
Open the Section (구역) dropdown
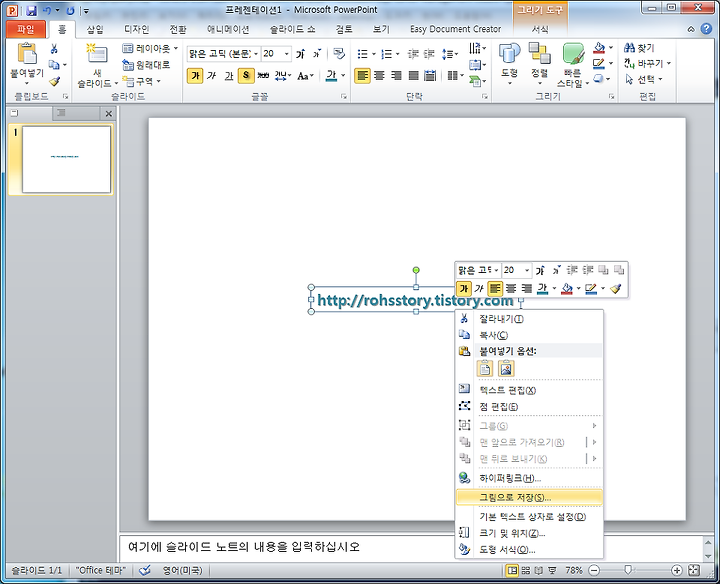click(142, 81)
